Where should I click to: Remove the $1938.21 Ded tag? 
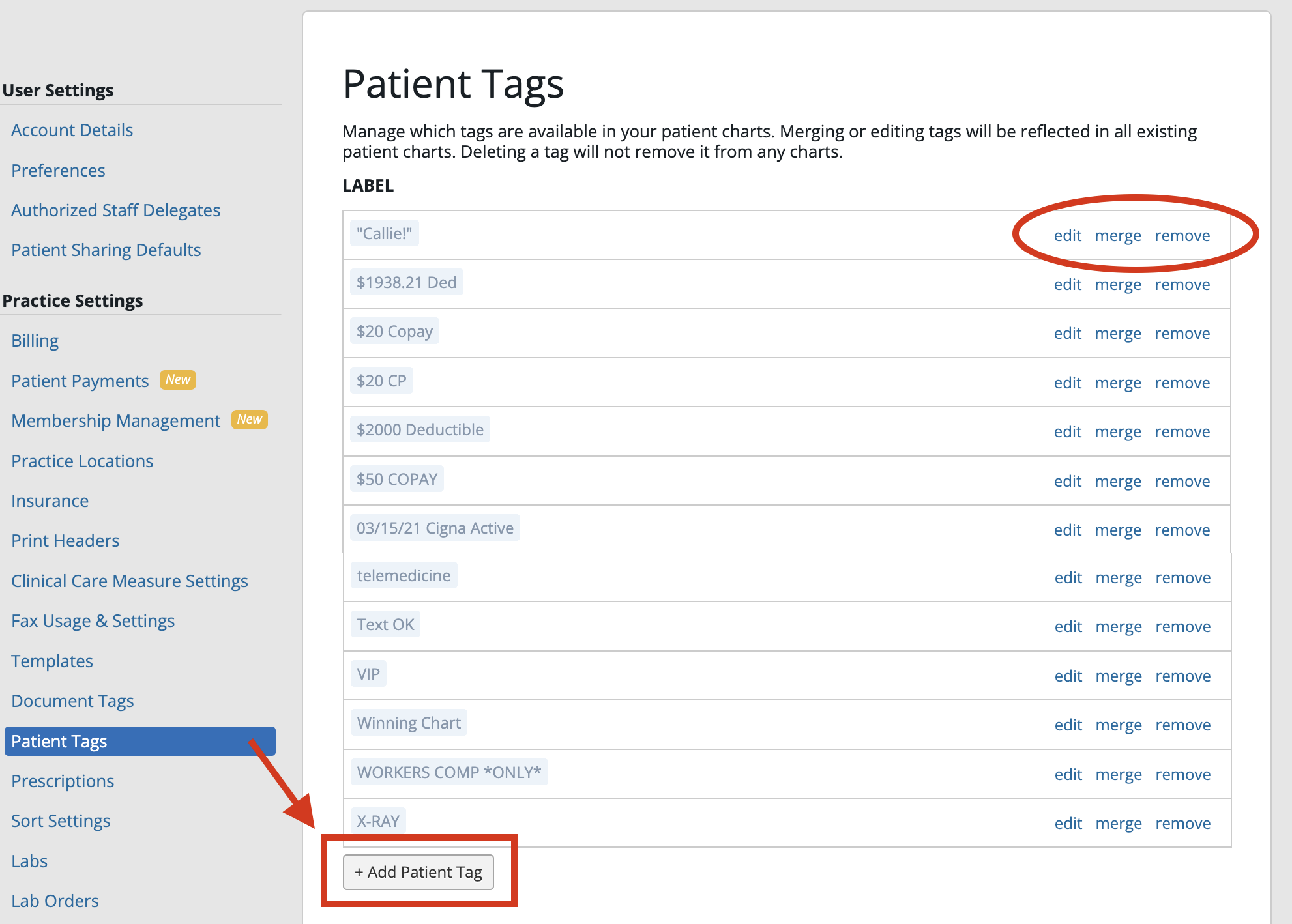pos(1182,284)
